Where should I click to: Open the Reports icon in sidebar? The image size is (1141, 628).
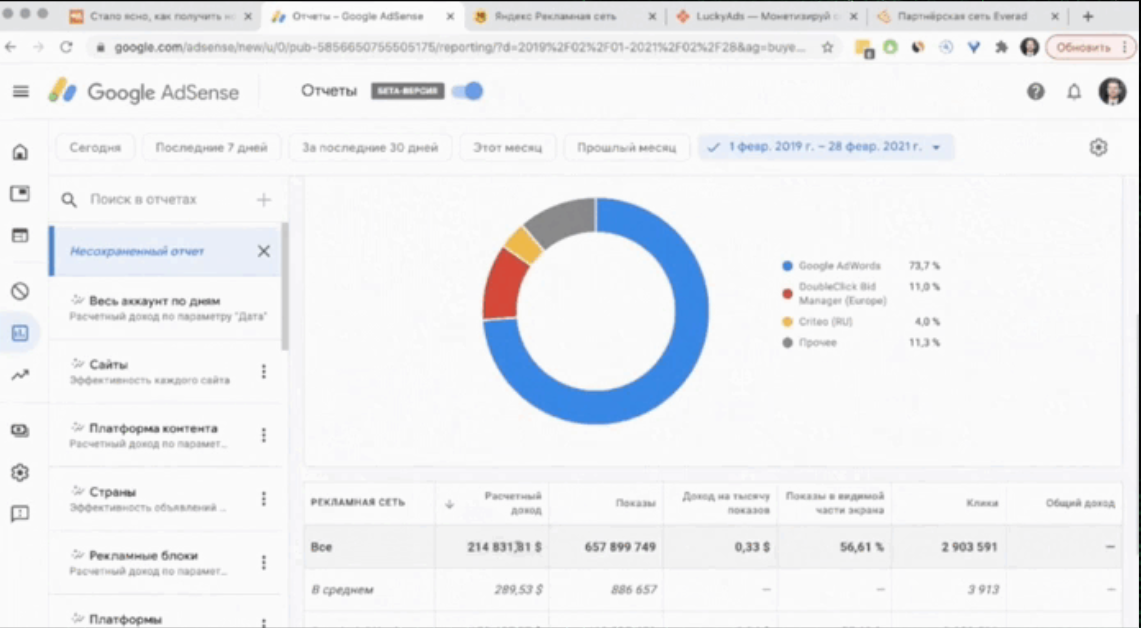click(x=20, y=333)
